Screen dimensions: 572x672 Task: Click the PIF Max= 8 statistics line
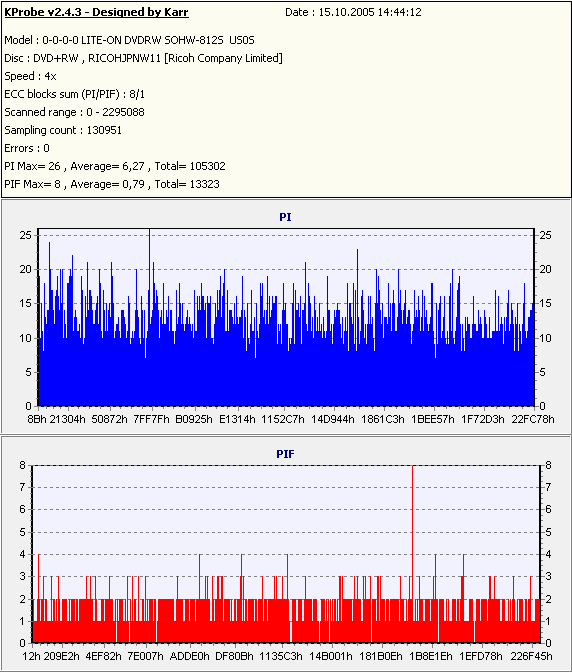coord(112,184)
